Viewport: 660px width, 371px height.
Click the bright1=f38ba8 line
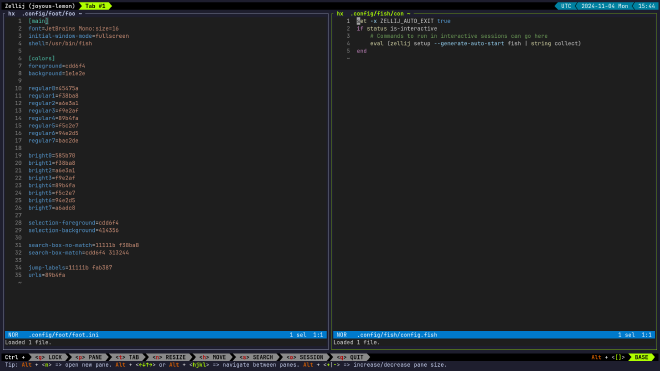(x=52, y=163)
